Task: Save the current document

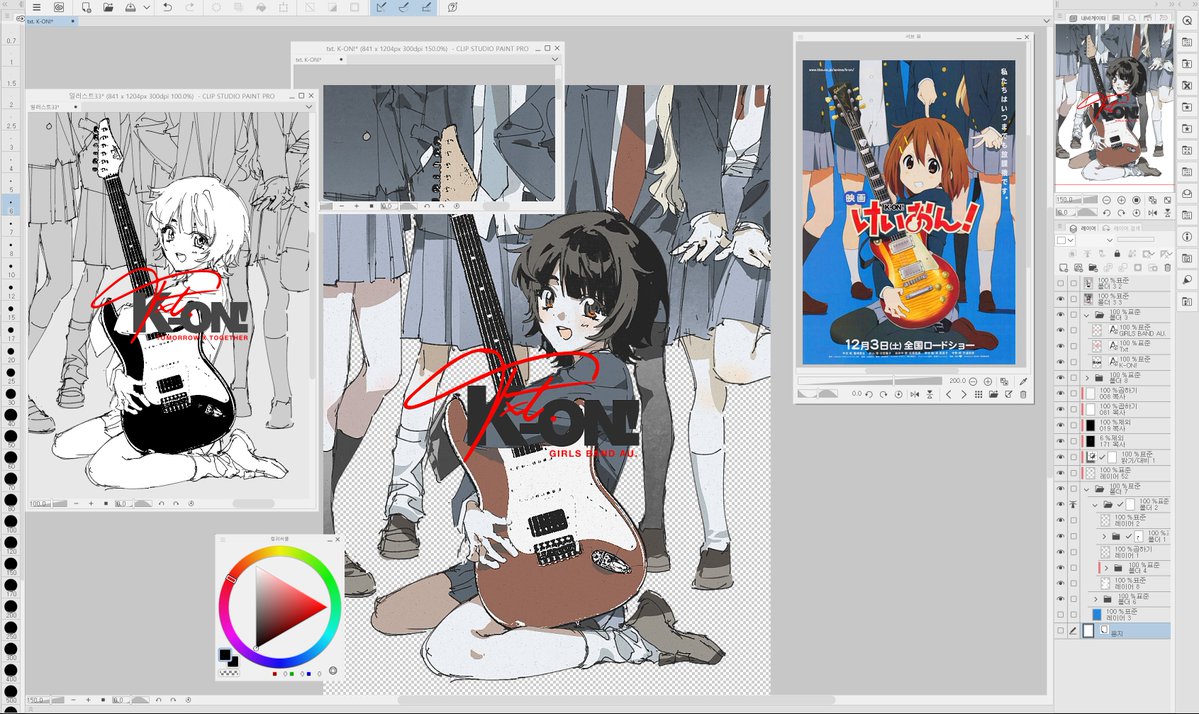Action: pyautogui.click(x=130, y=7)
